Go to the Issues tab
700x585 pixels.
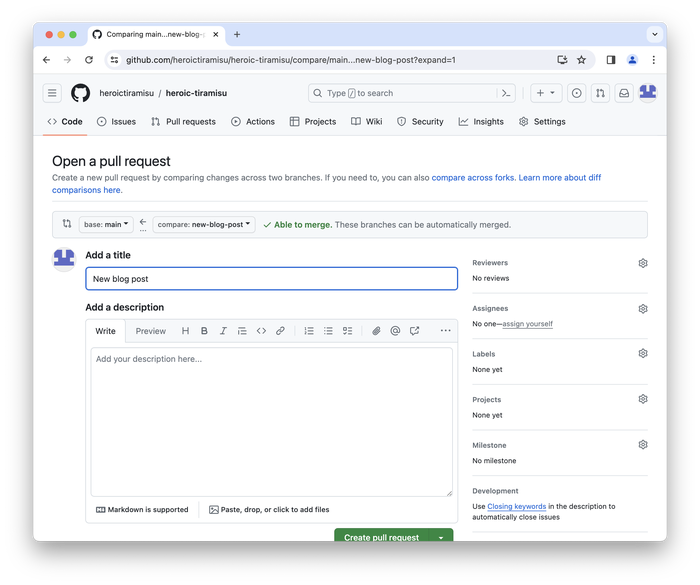[x=117, y=121]
